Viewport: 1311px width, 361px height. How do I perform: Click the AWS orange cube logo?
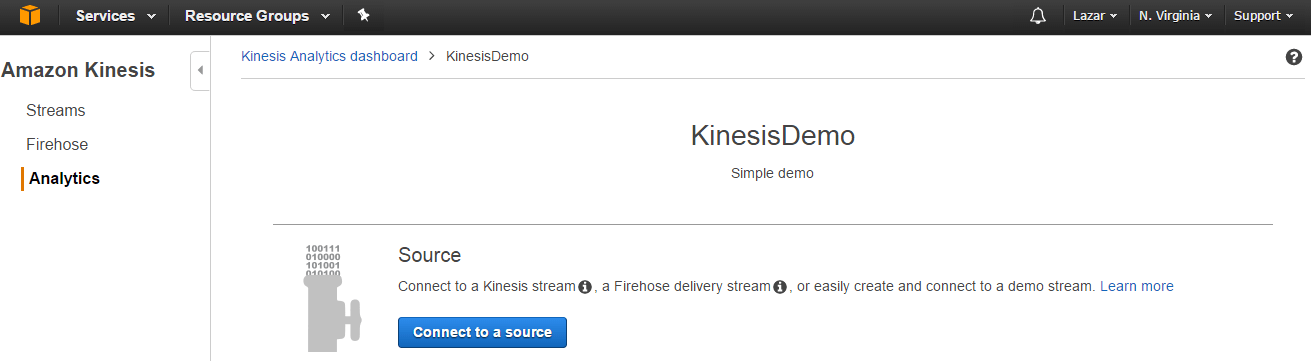[x=30, y=16]
